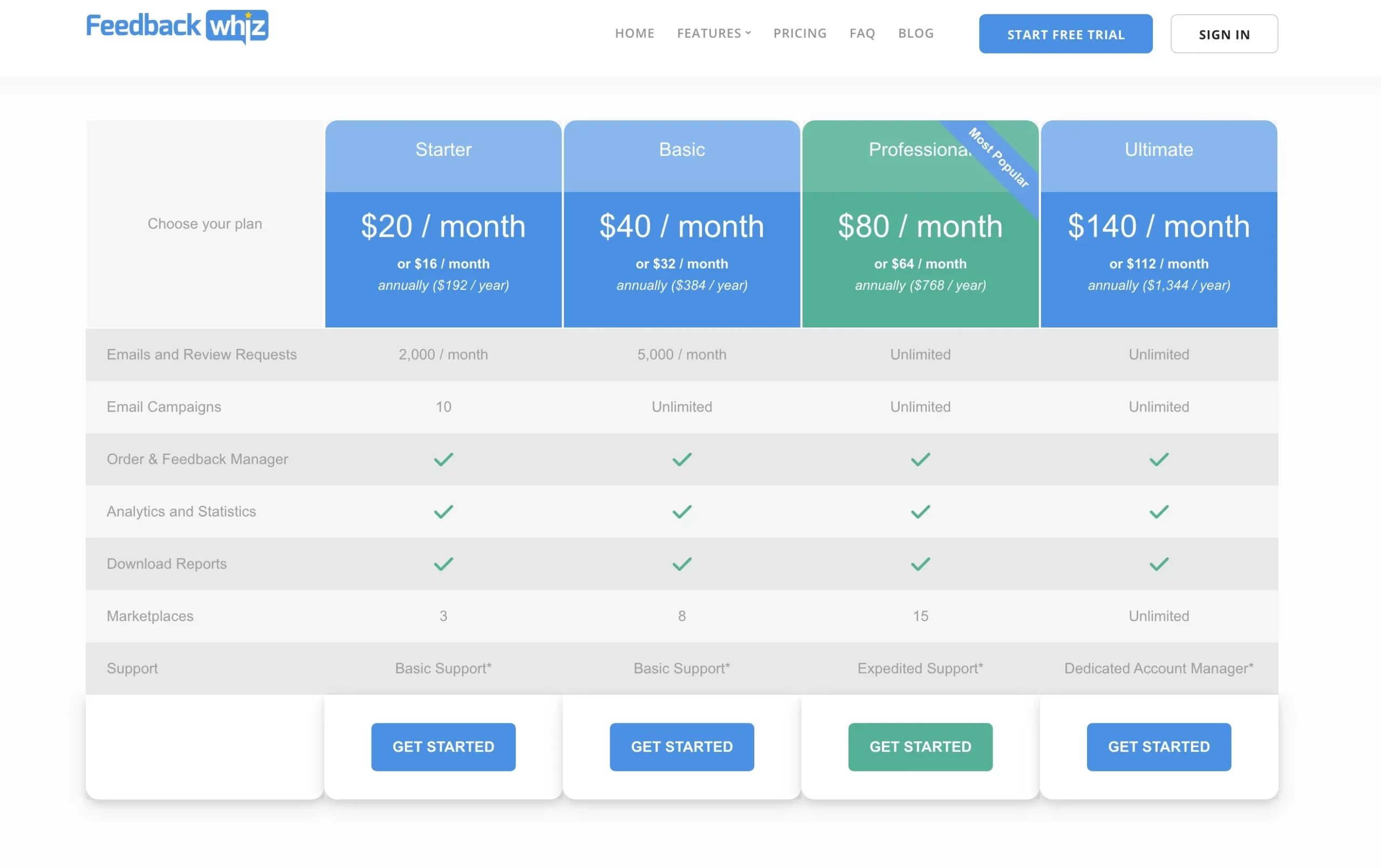Click the Ultimate plan checkmark for Order & Feedback Manager

[x=1159, y=458]
